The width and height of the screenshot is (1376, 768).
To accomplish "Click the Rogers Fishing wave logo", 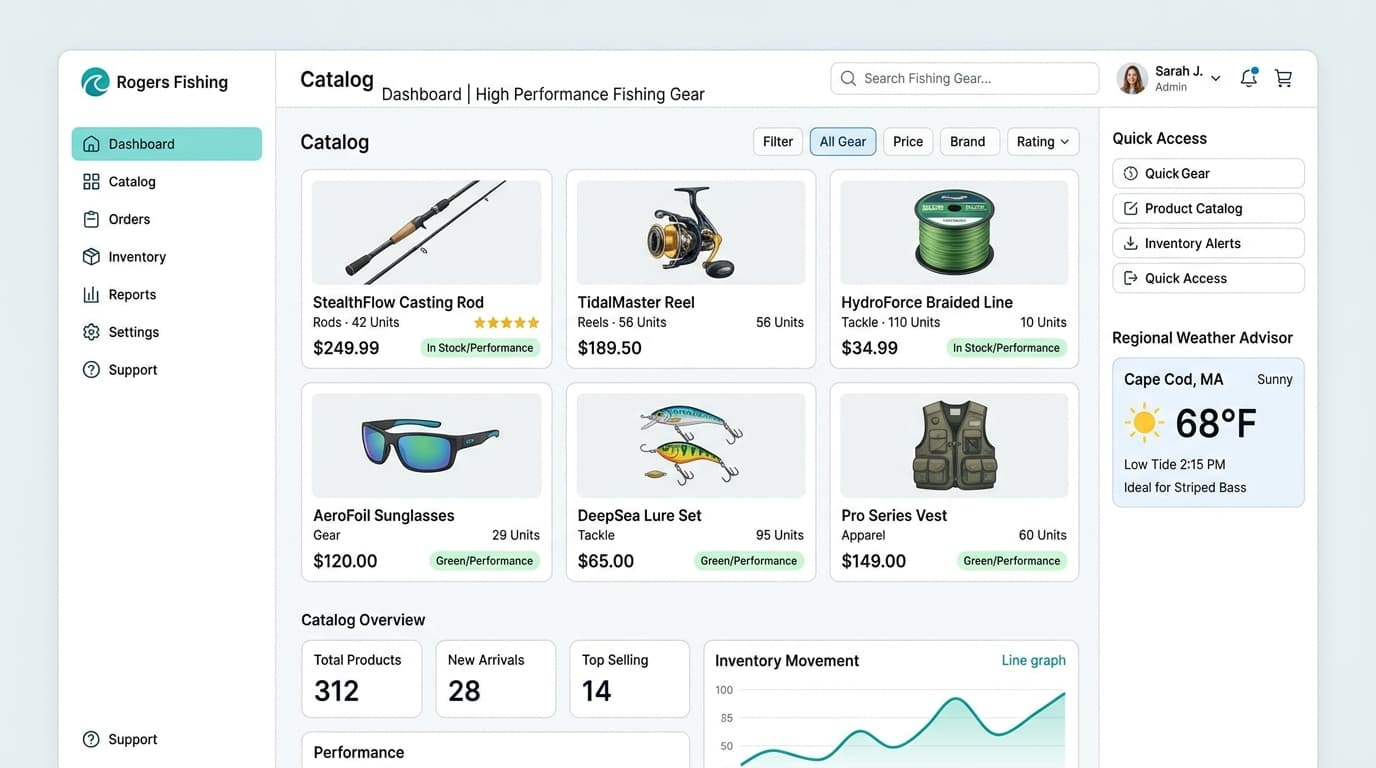I will 95,82.
